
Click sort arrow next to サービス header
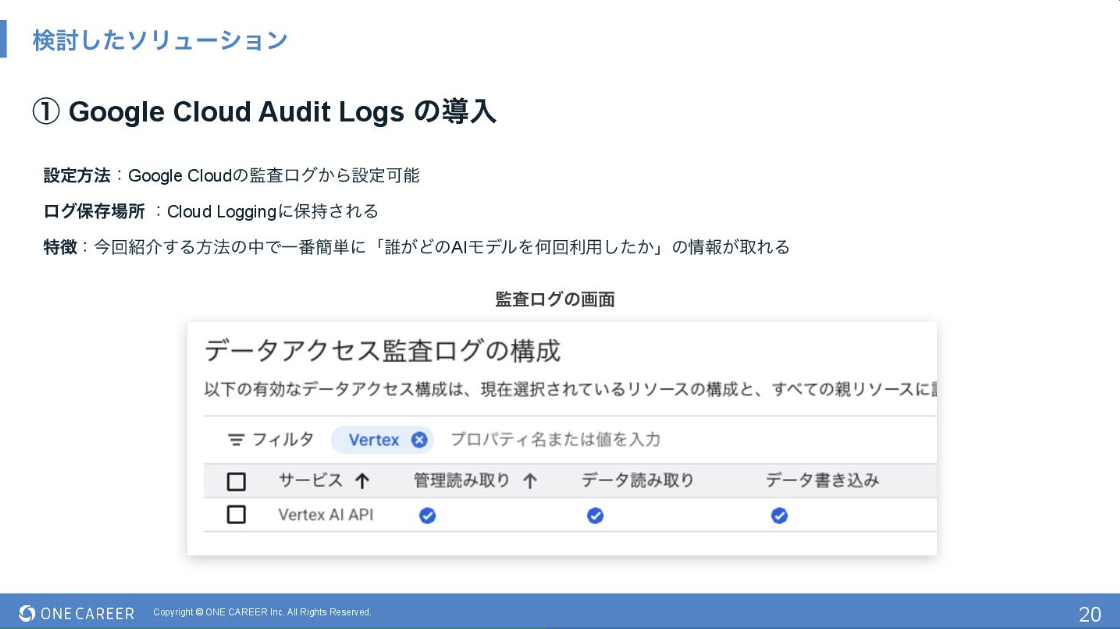click(x=362, y=481)
